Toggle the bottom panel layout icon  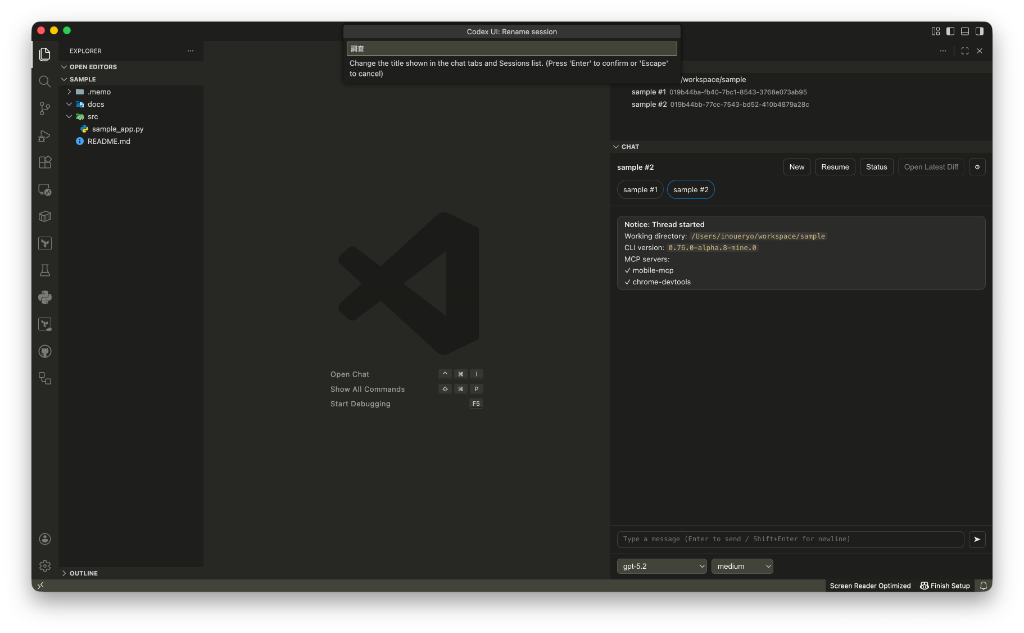click(964, 31)
